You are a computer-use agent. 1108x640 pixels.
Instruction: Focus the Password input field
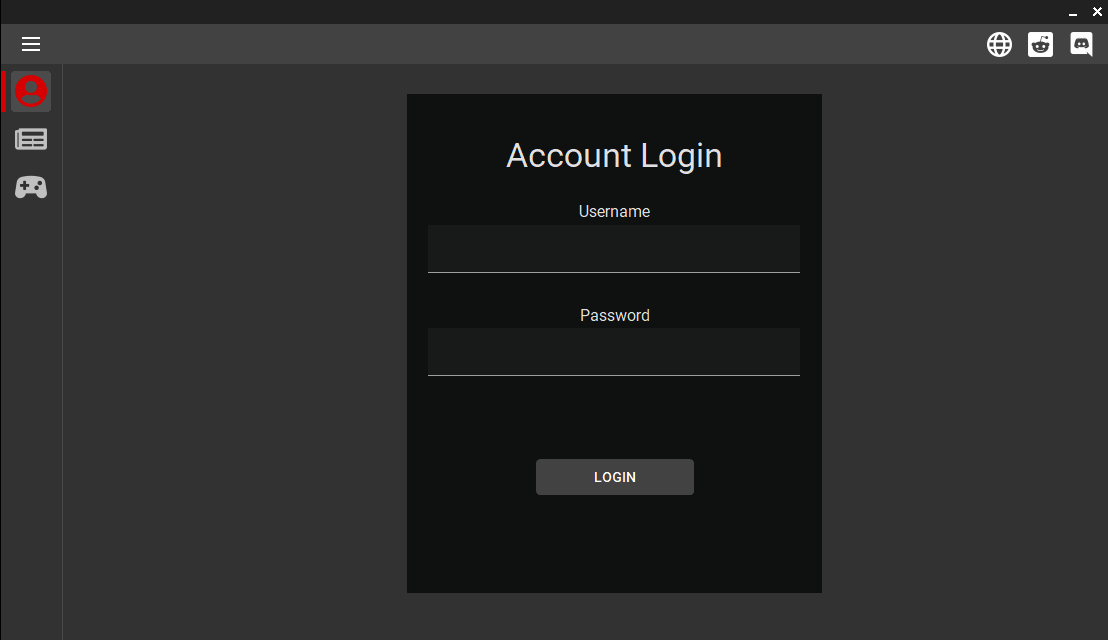coord(613,352)
